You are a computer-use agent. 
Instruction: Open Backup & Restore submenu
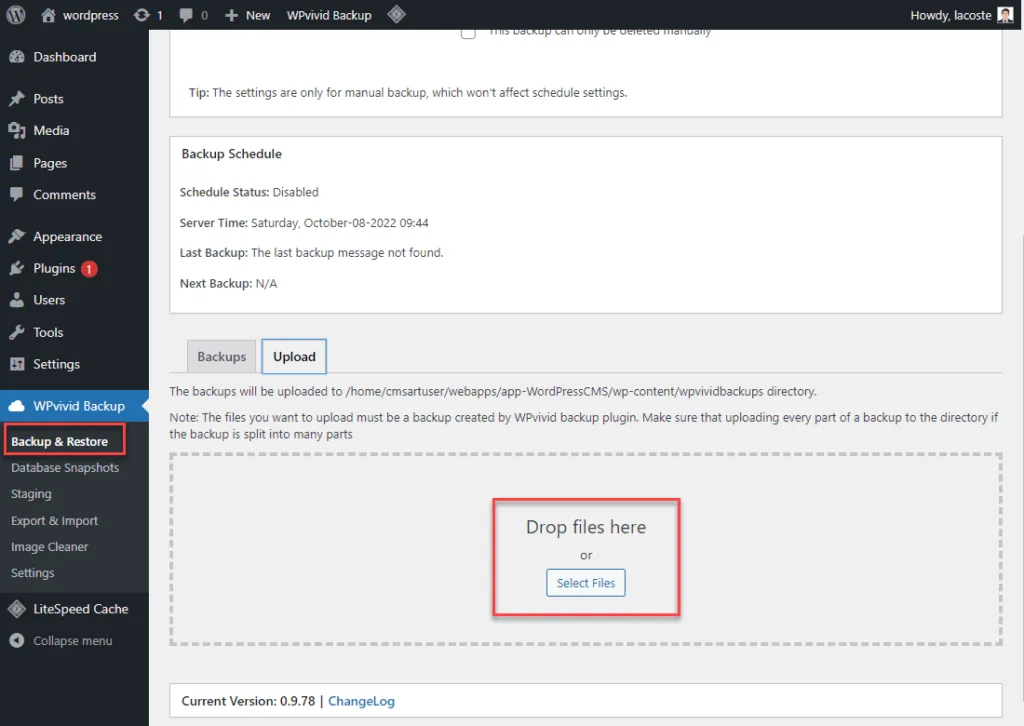click(59, 441)
